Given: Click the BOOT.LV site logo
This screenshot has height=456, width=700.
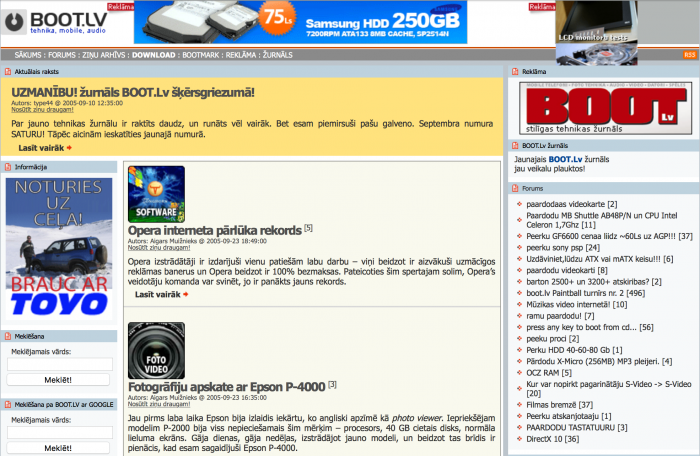Looking at the screenshot, I should tap(54, 22).
